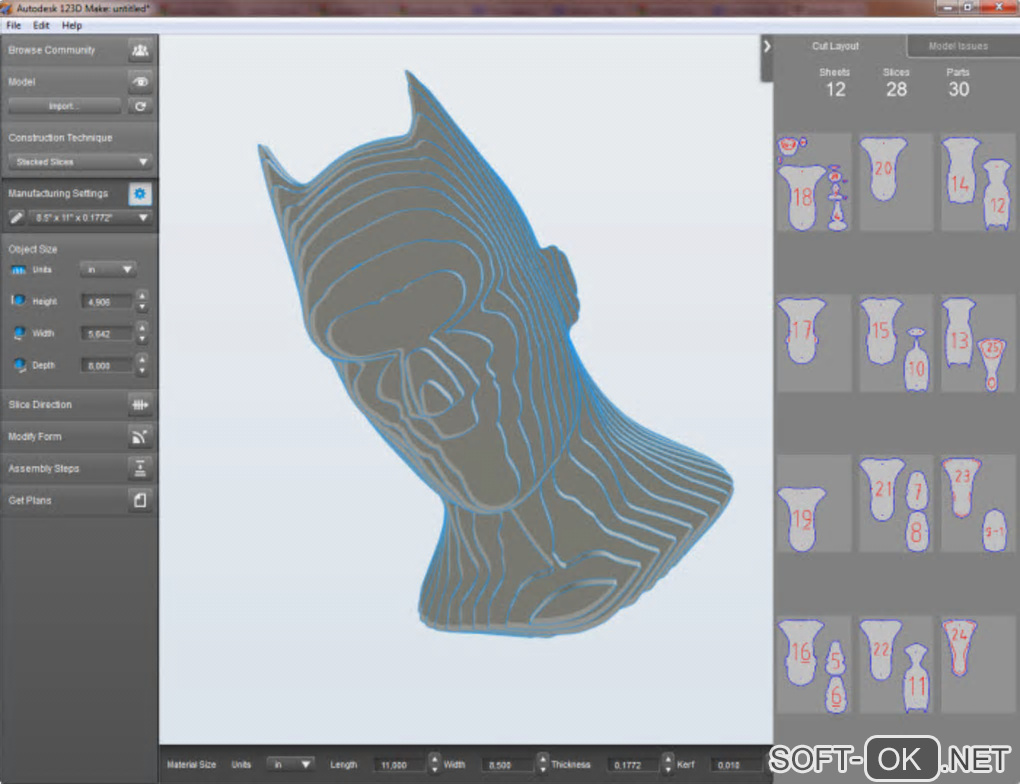This screenshot has height=784, width=1020.
Task: Click the Get Plans label
Action: (x=29, y=500)
